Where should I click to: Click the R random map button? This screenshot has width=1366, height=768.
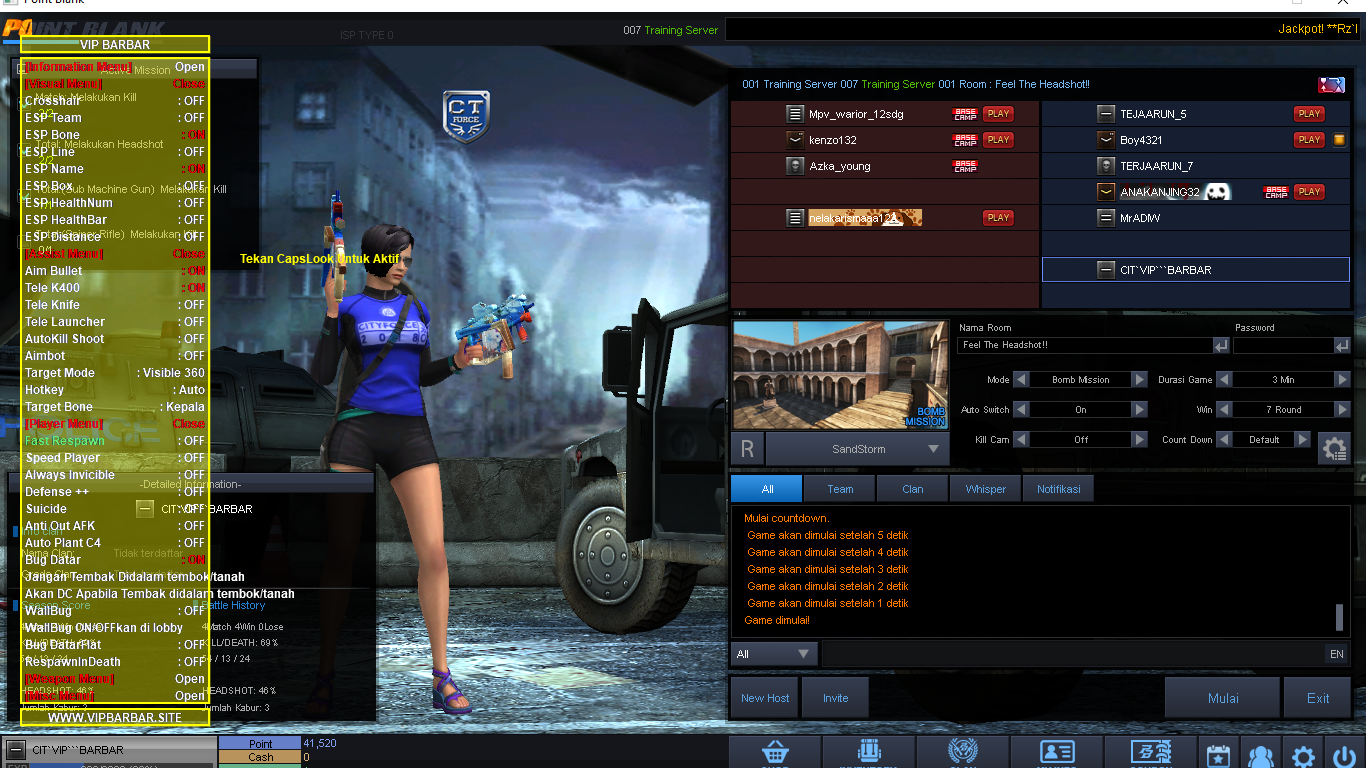747,449
